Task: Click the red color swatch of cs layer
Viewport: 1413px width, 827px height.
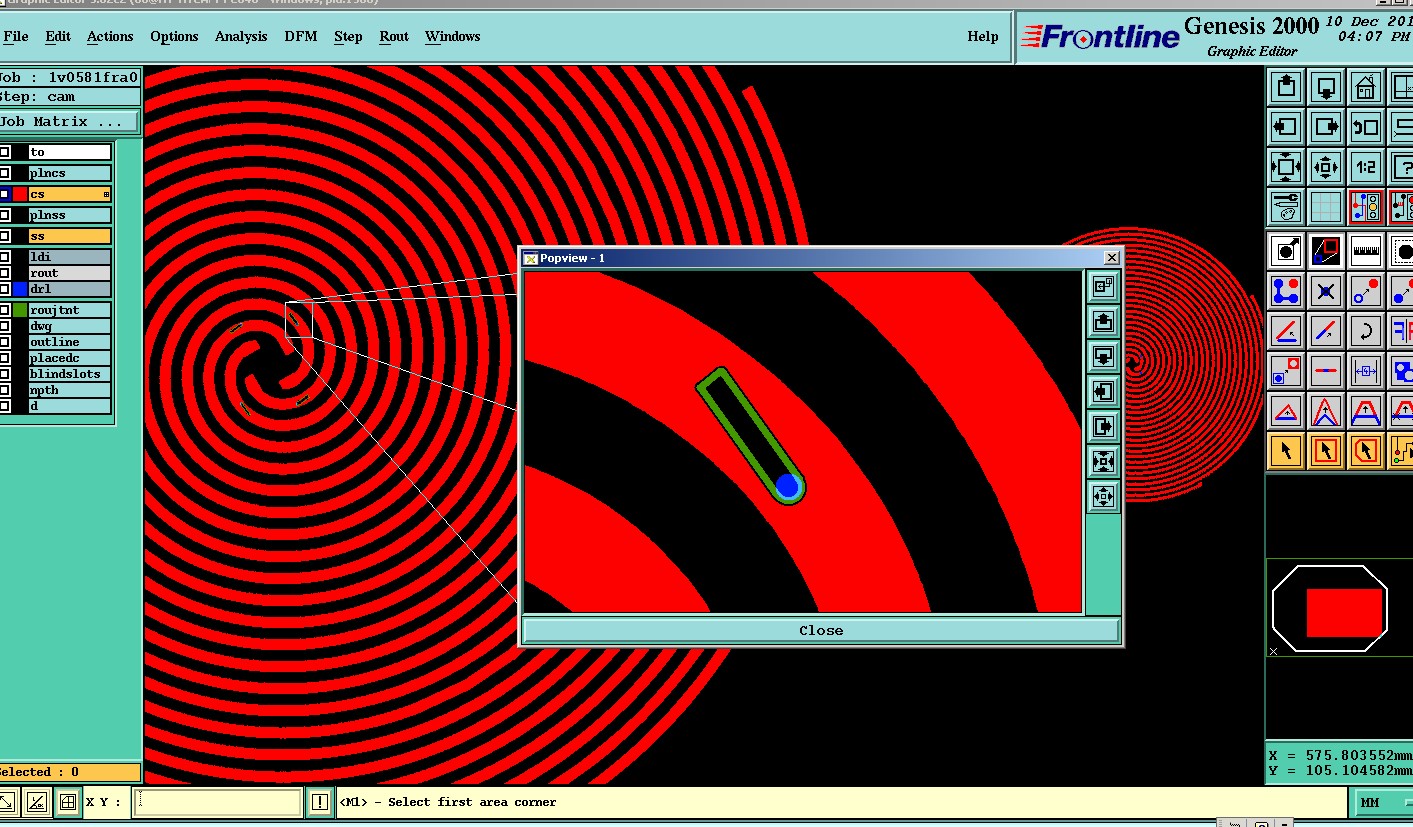Action: click(x=20, y=194)
